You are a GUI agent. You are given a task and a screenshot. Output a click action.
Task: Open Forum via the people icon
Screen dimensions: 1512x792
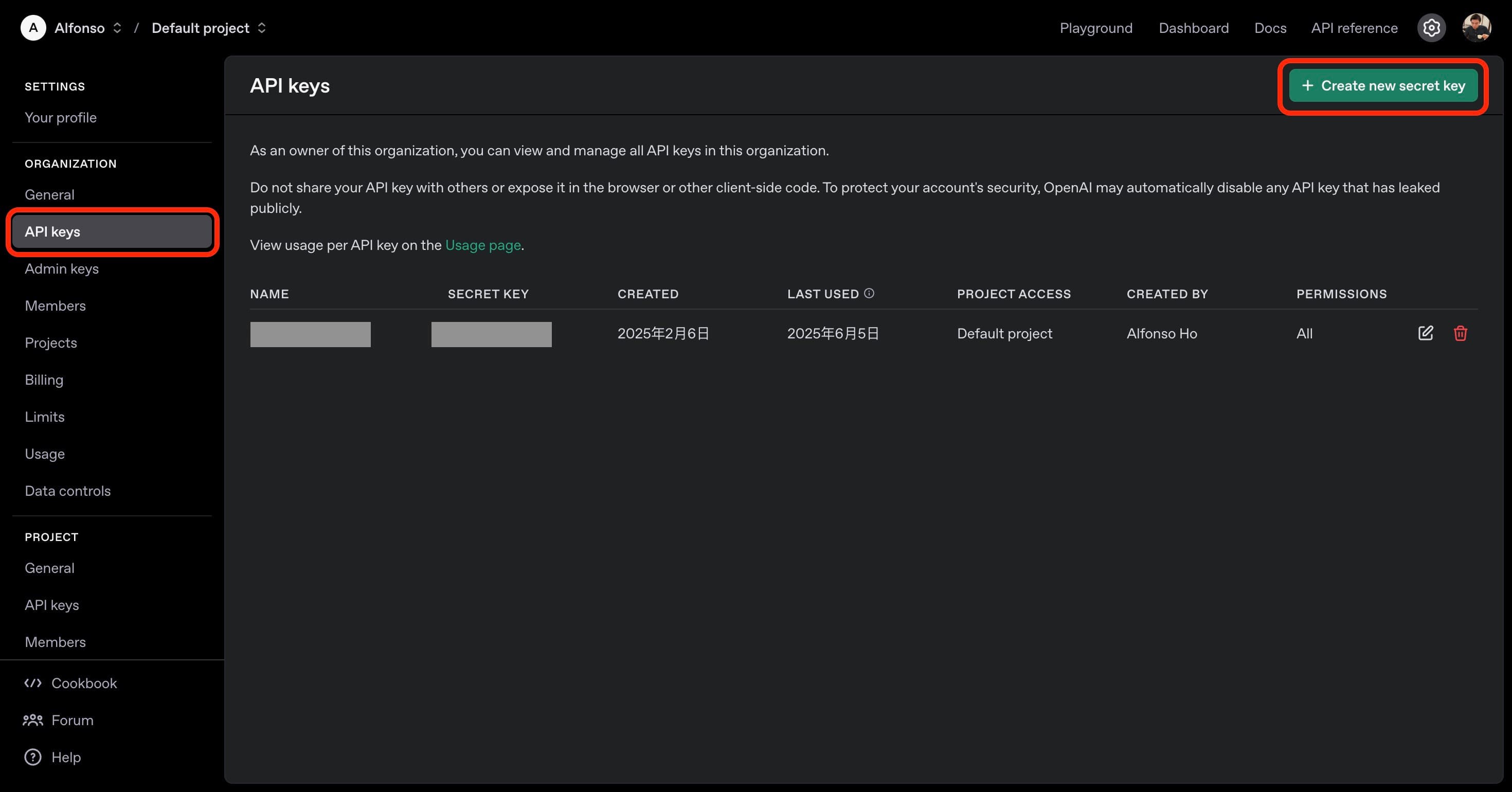tap(33, 720)
